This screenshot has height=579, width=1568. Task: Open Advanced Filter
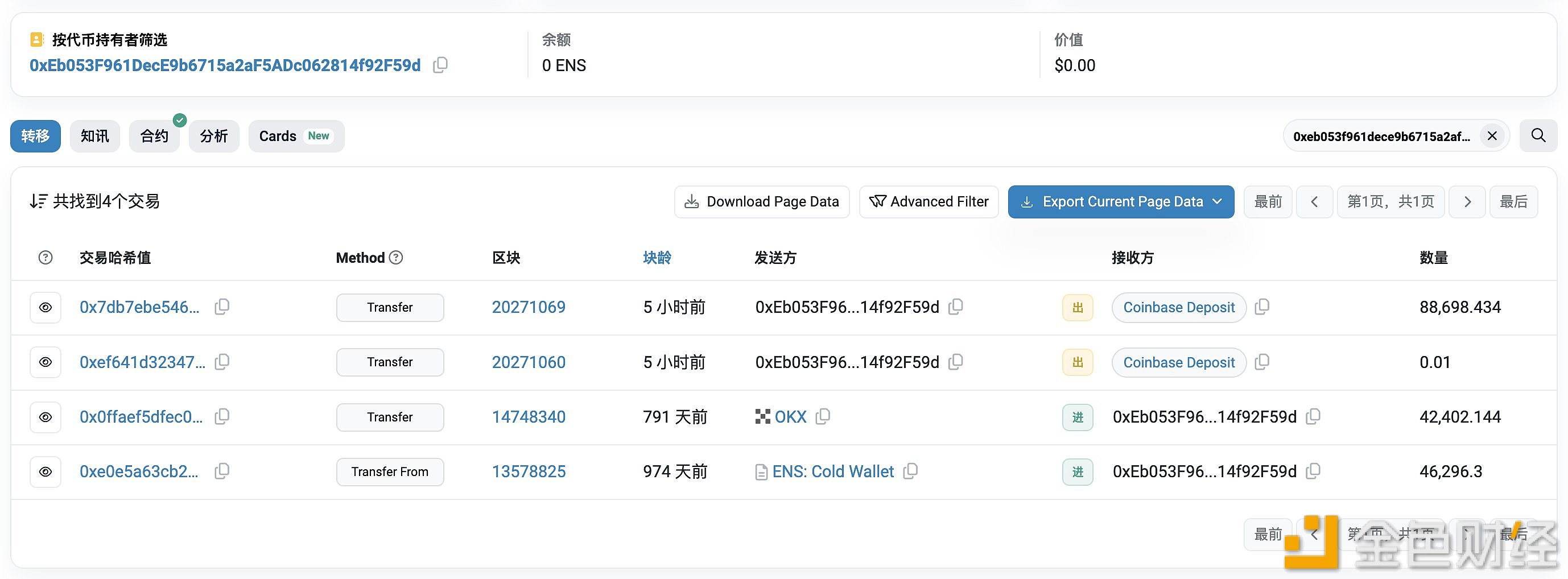pos(929,201)
